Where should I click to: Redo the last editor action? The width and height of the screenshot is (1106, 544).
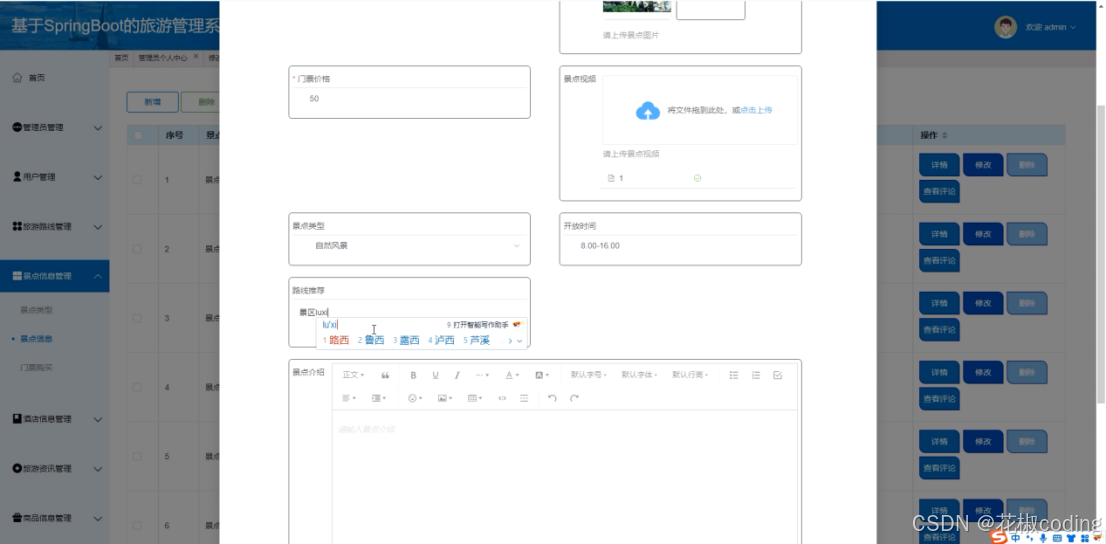(574, 398)
